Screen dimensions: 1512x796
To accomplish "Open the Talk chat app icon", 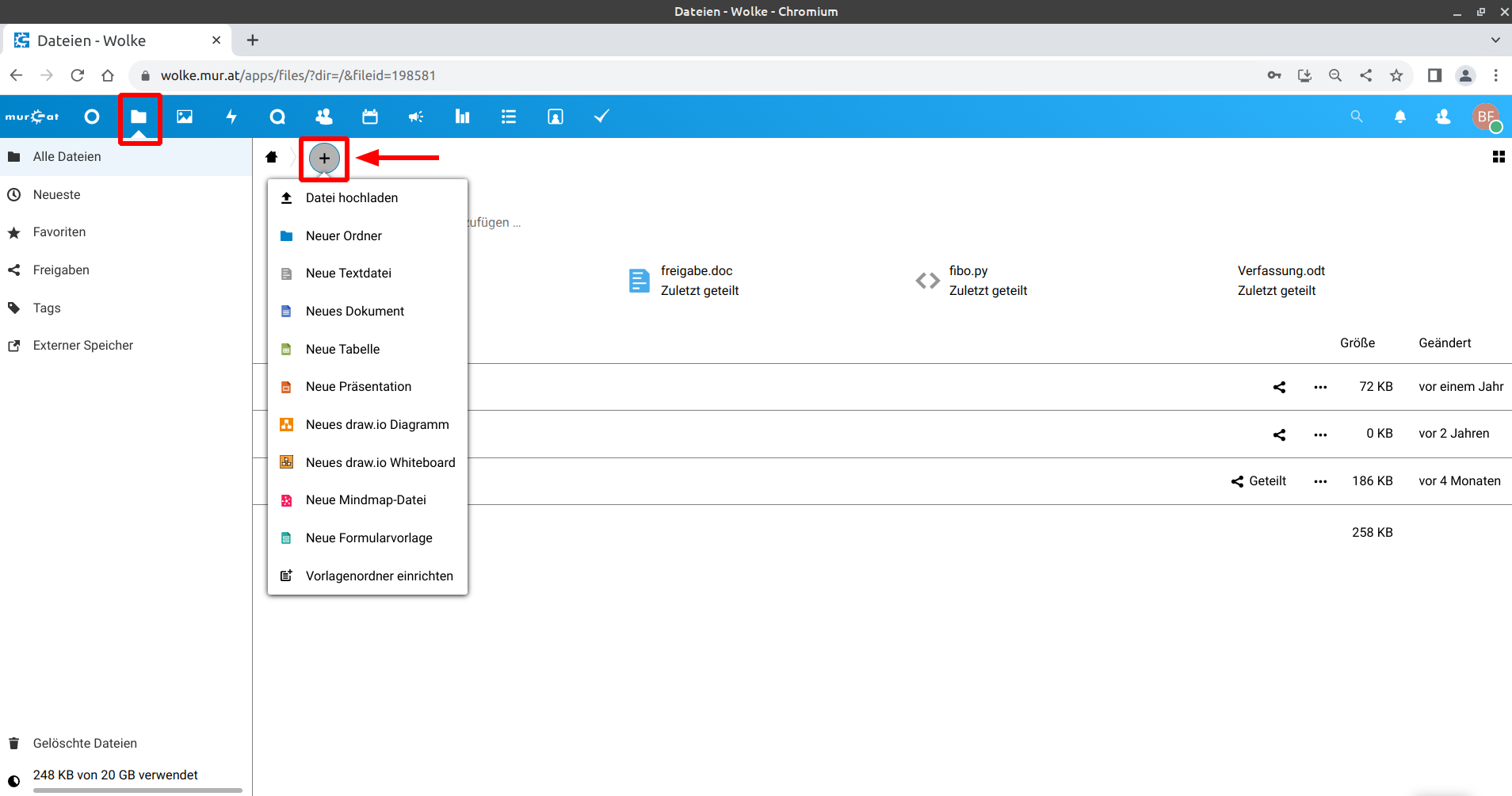I will pos(277,117).
